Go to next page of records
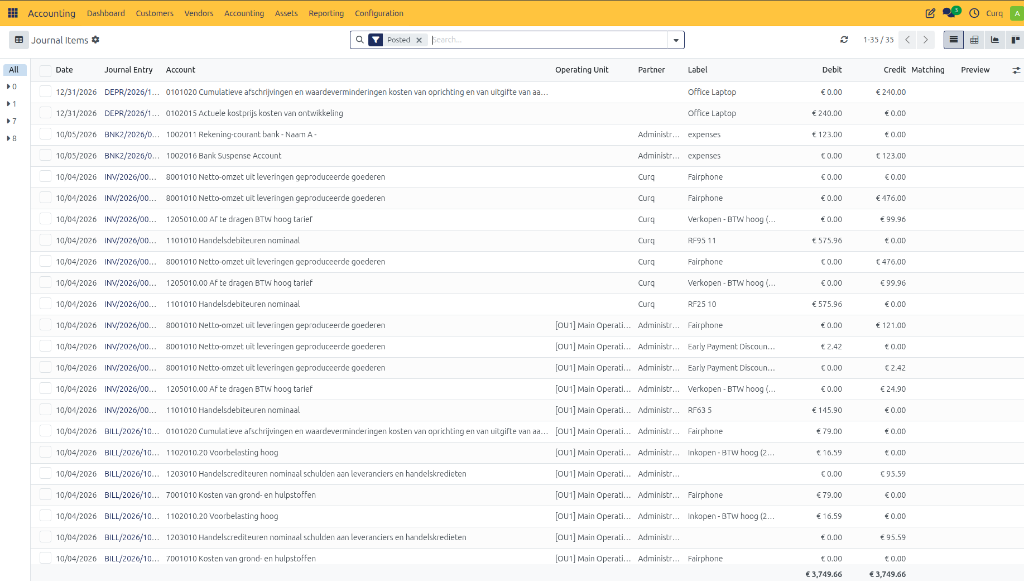The width and height of the screenshot is (1024, 581). click(x=925, y=40)
